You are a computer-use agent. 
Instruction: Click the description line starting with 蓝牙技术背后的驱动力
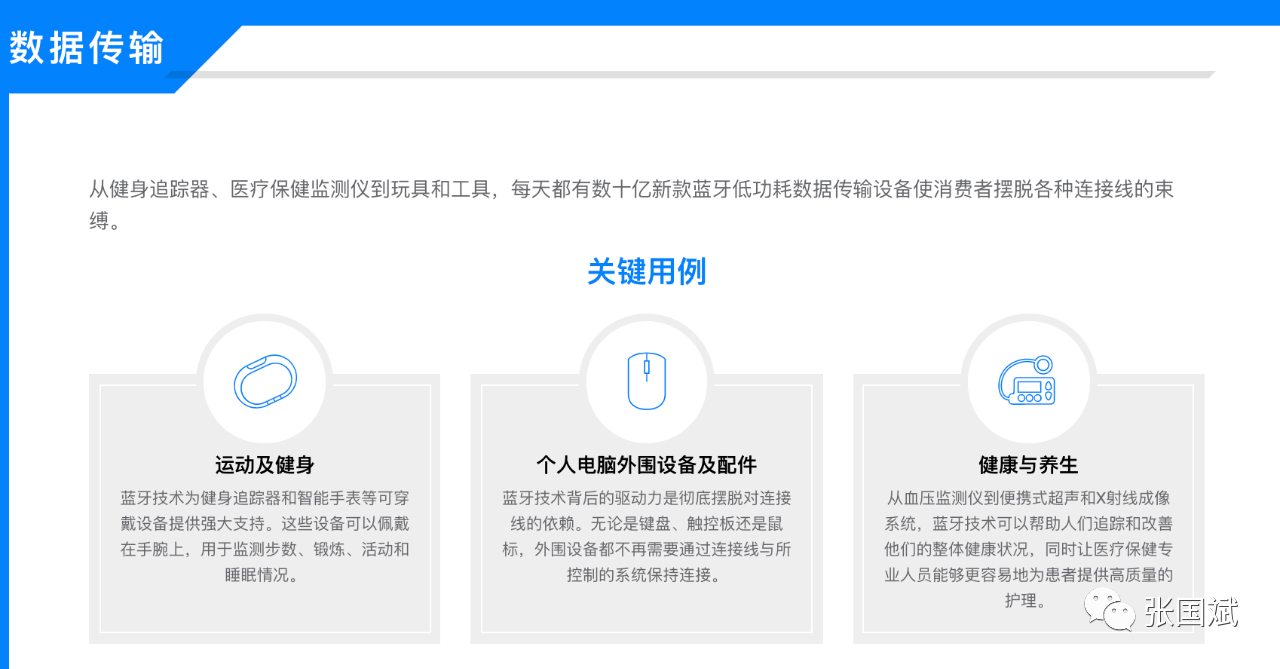click(646, 497)
